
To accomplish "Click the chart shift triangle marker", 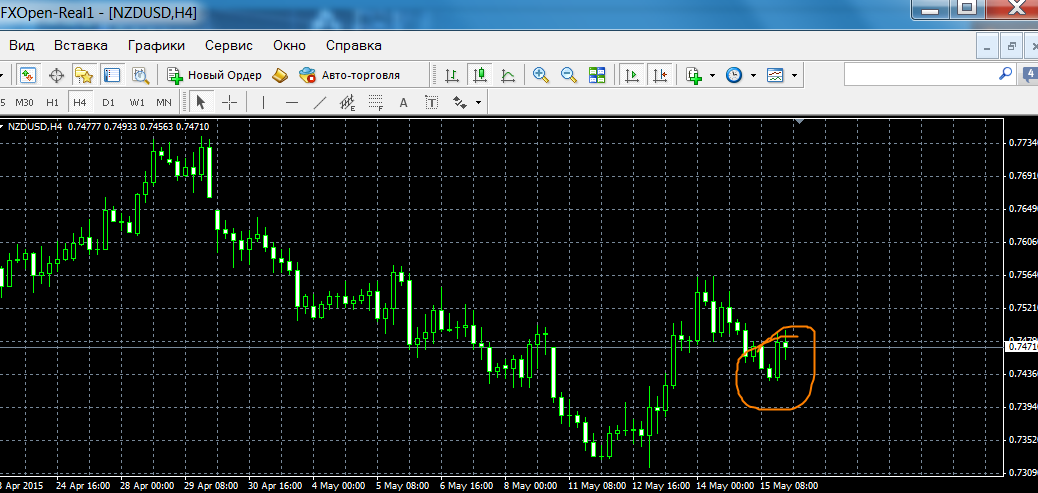I will tap(800, 122).
